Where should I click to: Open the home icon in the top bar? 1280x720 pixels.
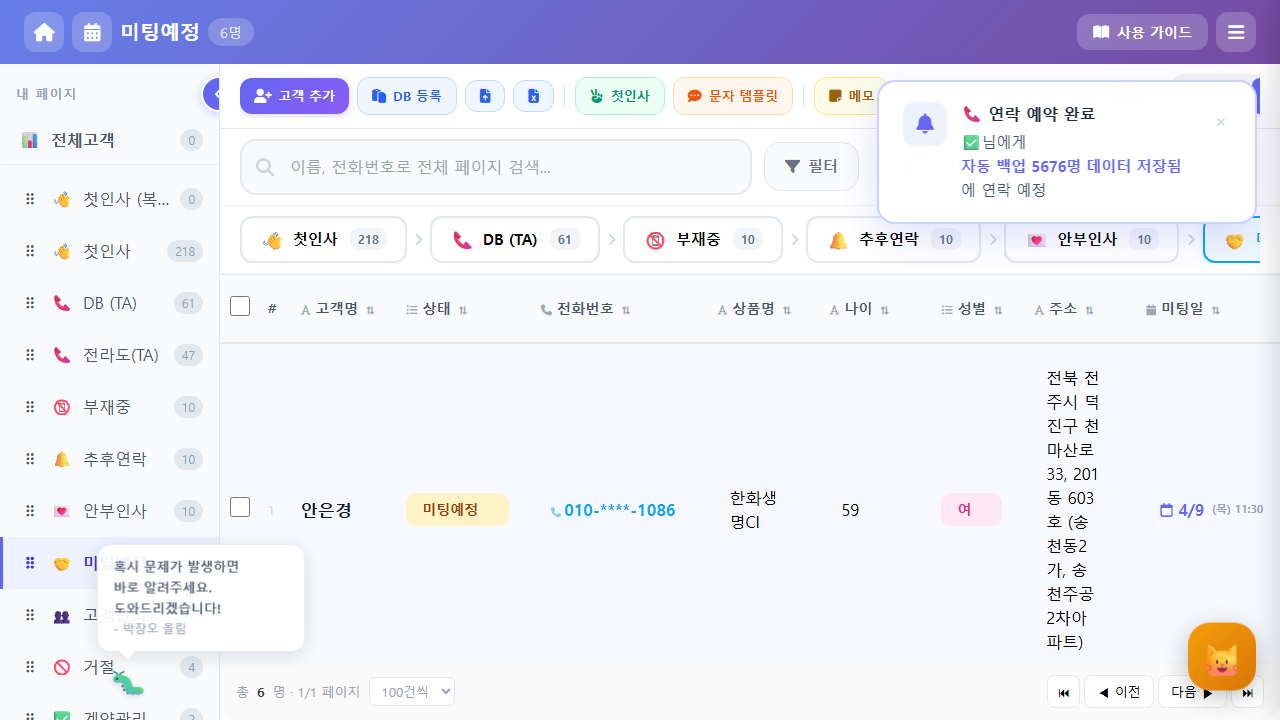(44, 31)
